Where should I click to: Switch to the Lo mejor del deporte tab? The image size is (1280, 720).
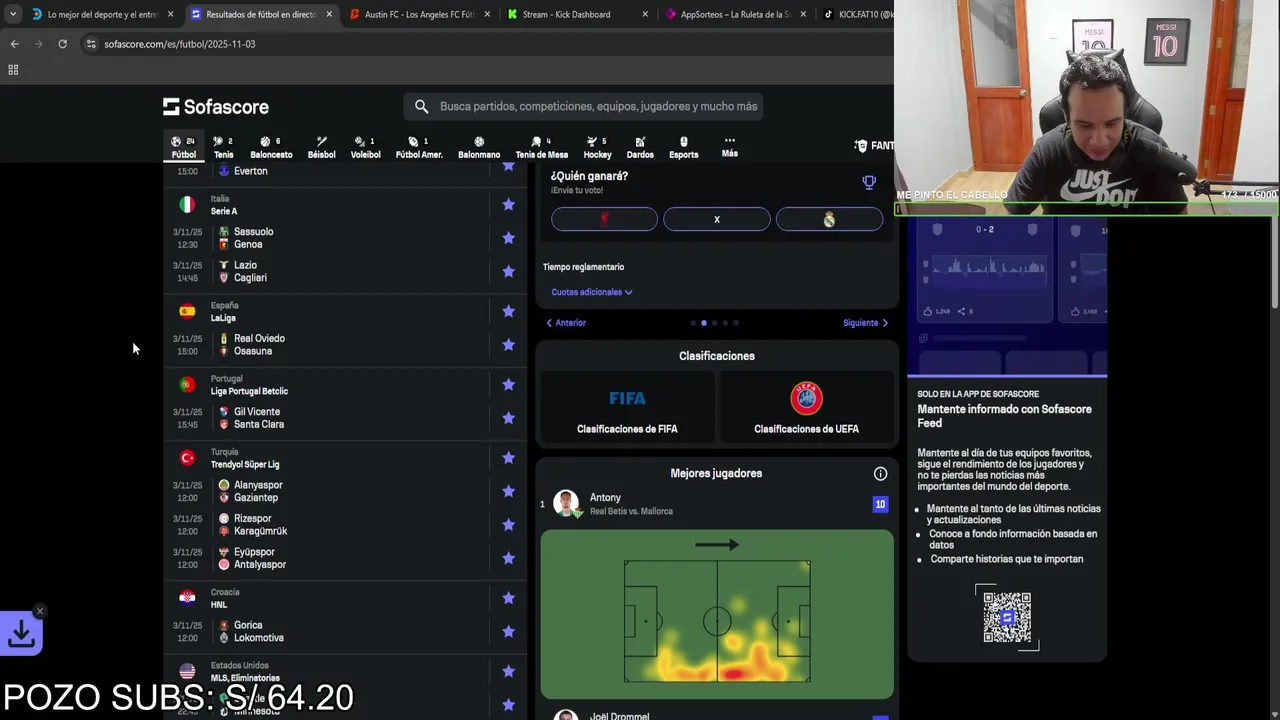tap(103, 14)
